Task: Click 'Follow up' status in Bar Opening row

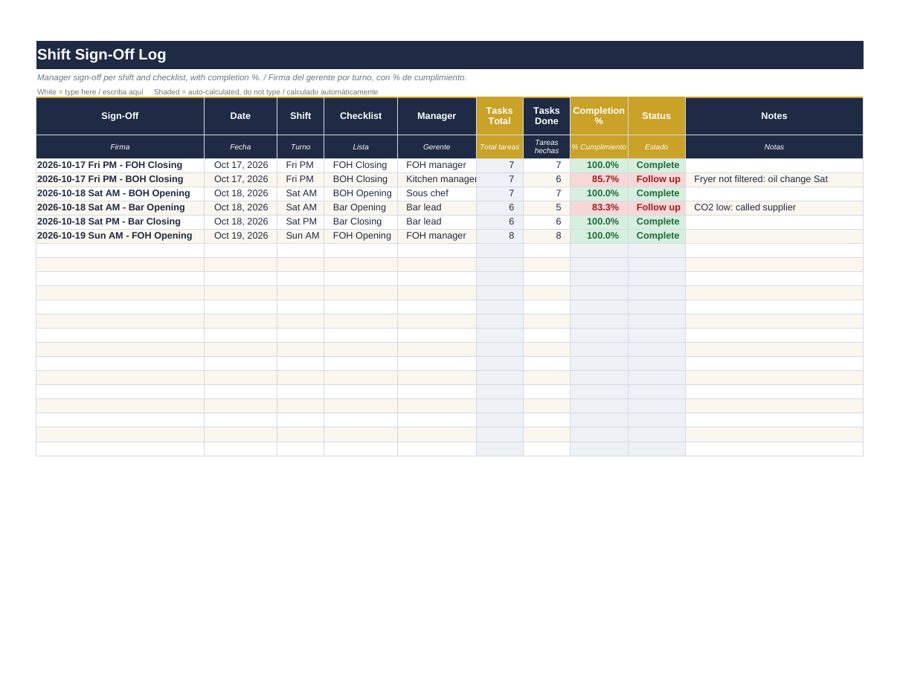Action: click(x=657, y=207)
